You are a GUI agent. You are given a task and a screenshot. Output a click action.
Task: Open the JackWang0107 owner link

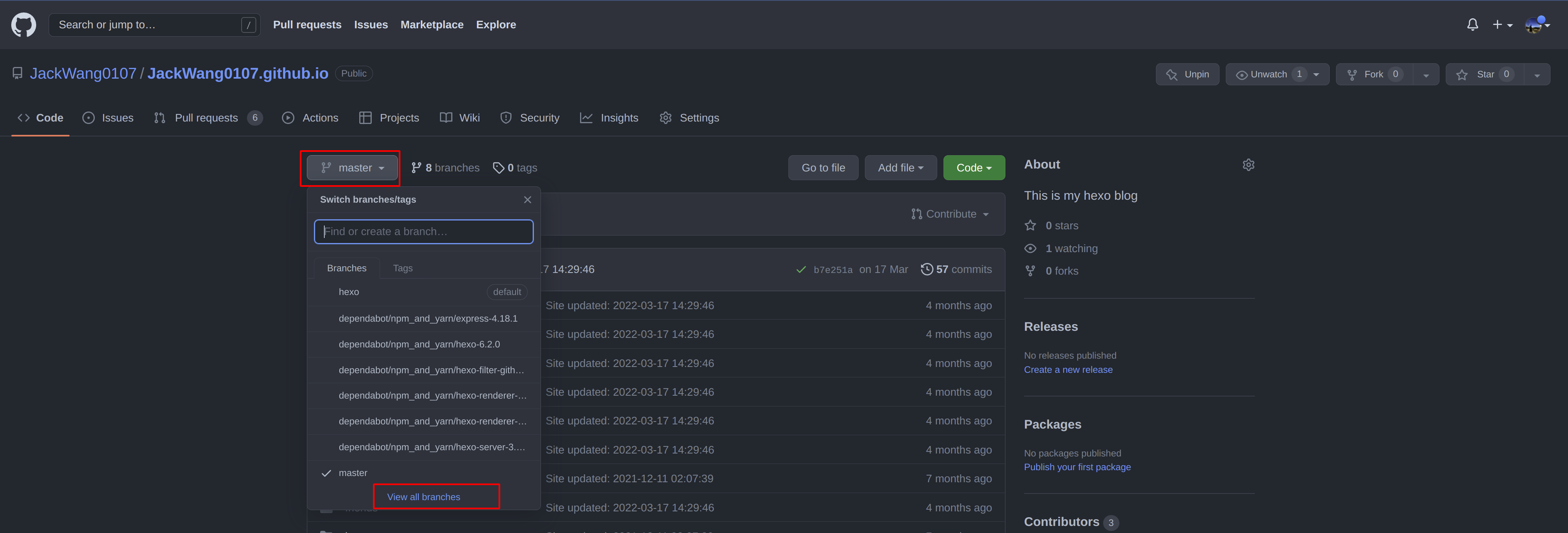(x=84, y=74)
